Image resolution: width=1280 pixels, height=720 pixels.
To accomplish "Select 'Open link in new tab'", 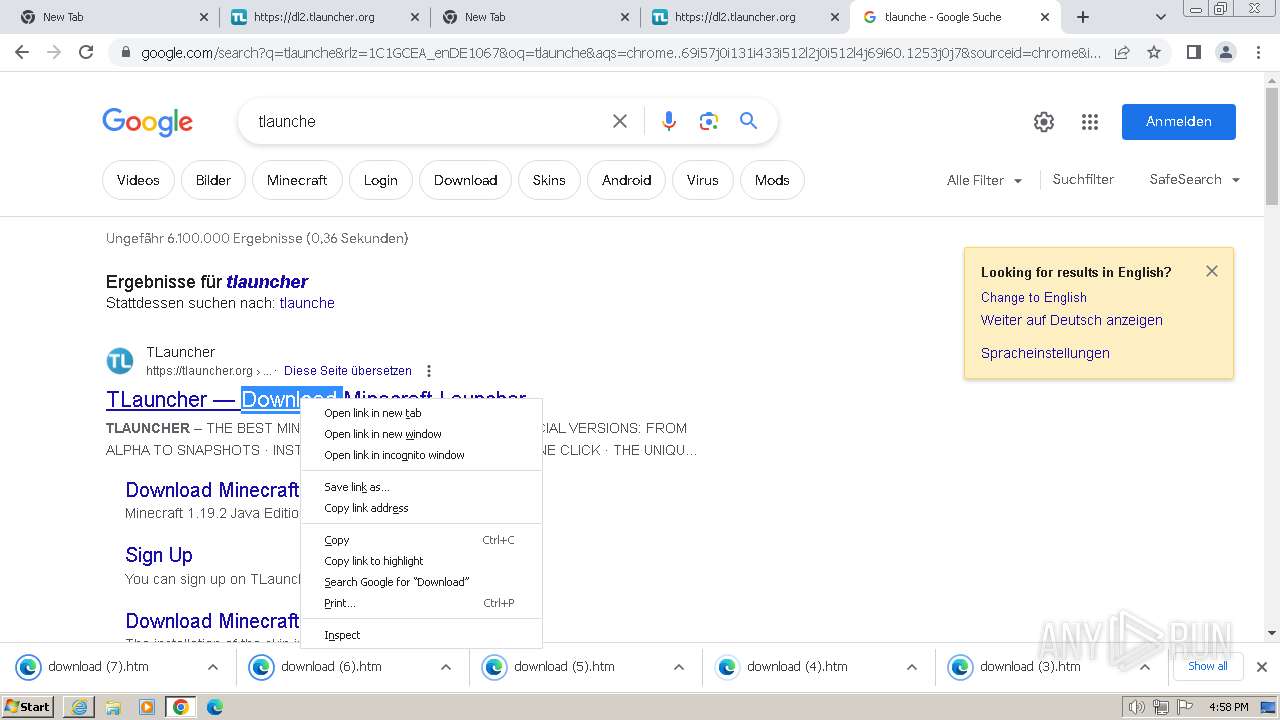I will point(421,413).
